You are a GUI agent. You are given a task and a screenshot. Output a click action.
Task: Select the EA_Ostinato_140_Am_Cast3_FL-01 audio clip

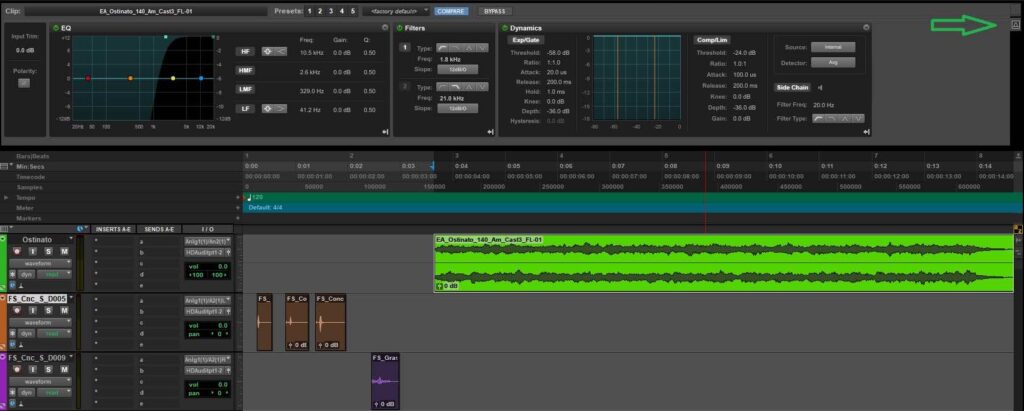tap(720, 262)
